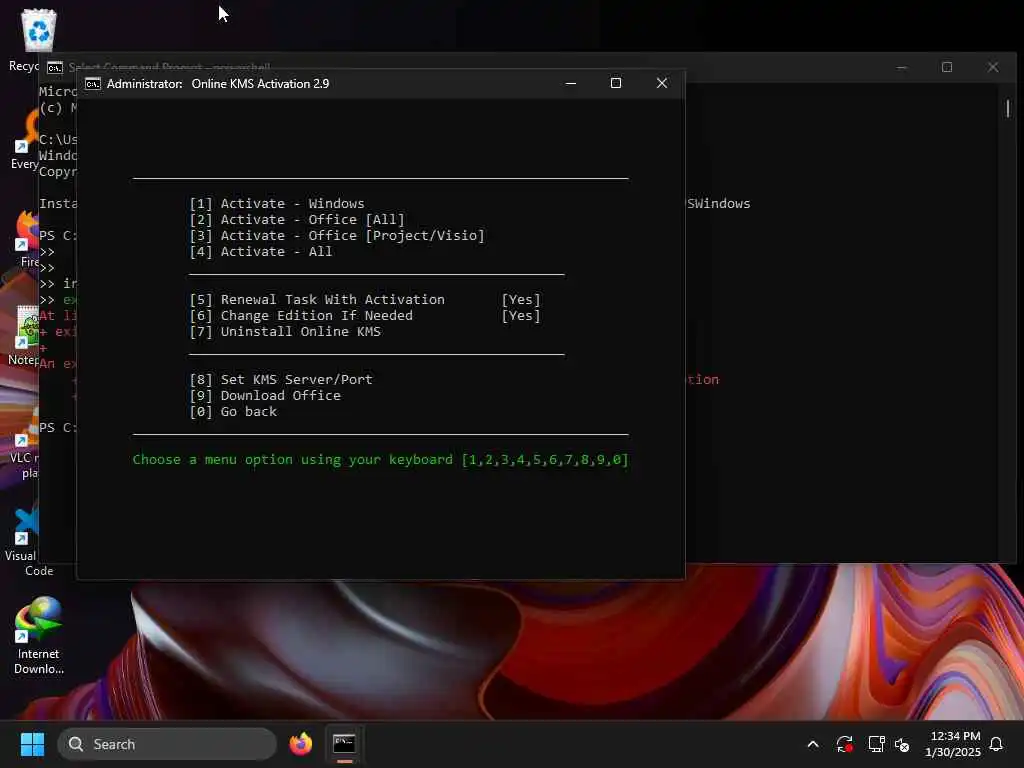Select the Firefox desktop shortcut

click(x=26, y=238)
